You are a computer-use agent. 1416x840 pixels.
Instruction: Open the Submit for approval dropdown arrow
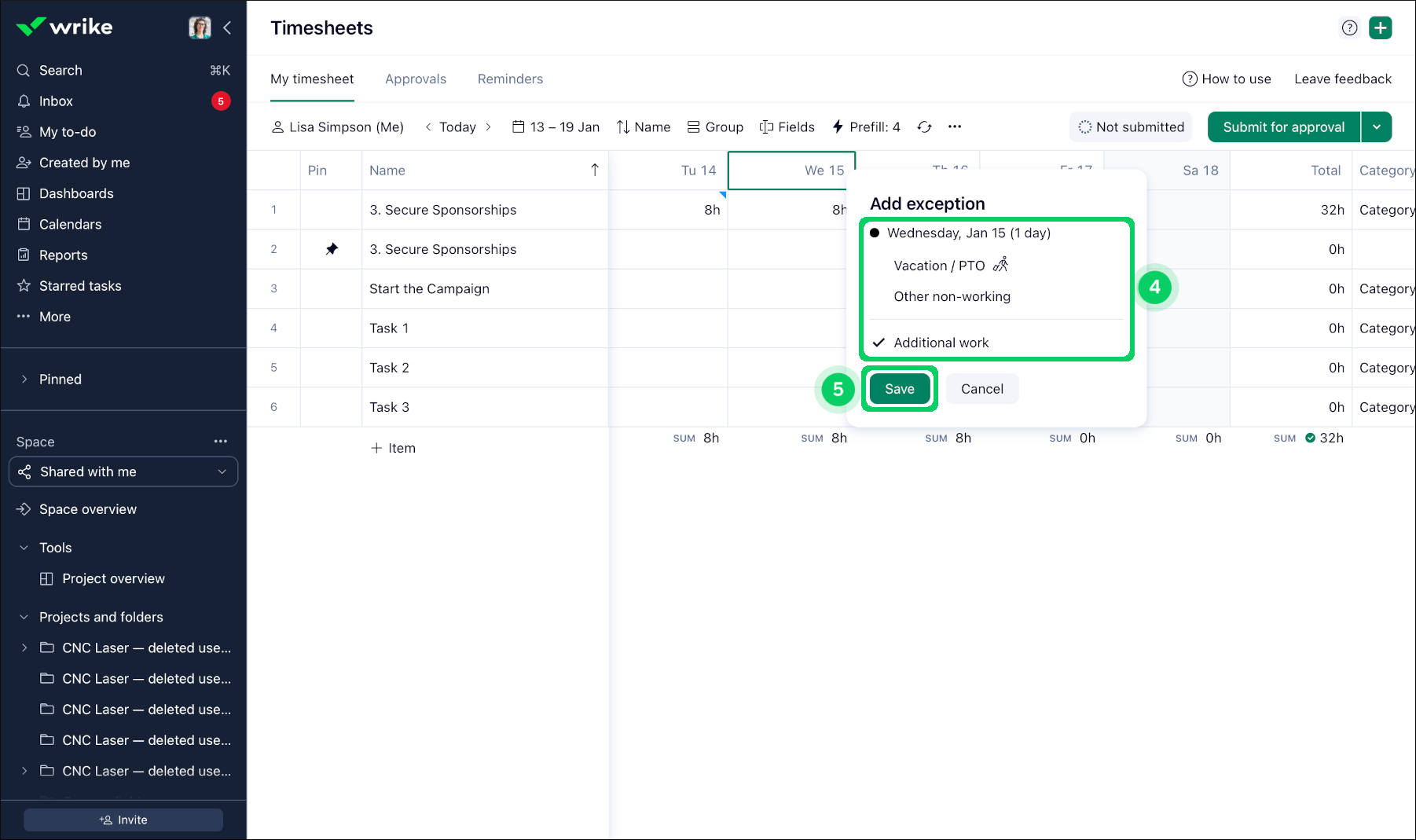[x=1376, y=127]
